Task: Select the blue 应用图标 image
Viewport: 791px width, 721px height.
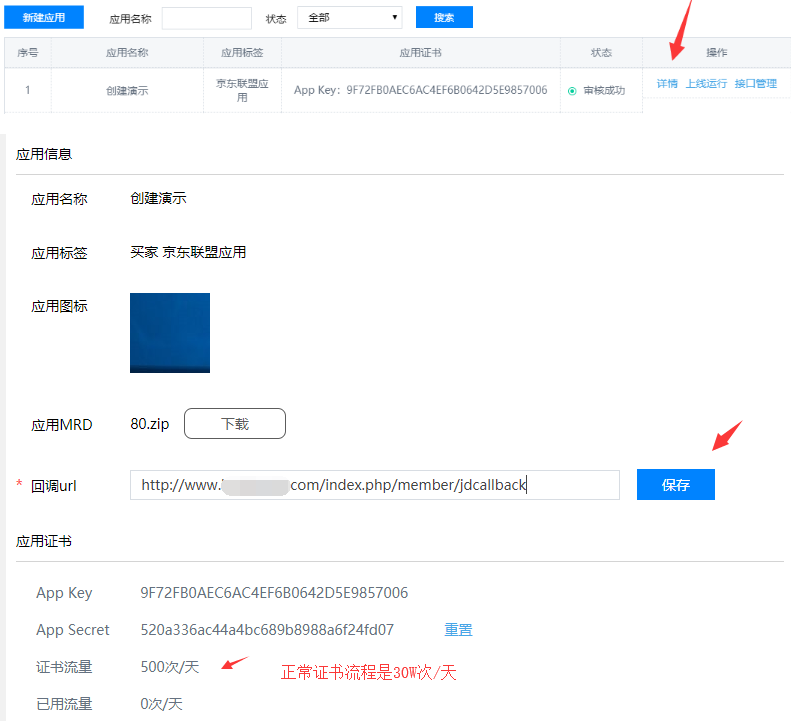Action: pyautogui.click(x=170, y=333)
